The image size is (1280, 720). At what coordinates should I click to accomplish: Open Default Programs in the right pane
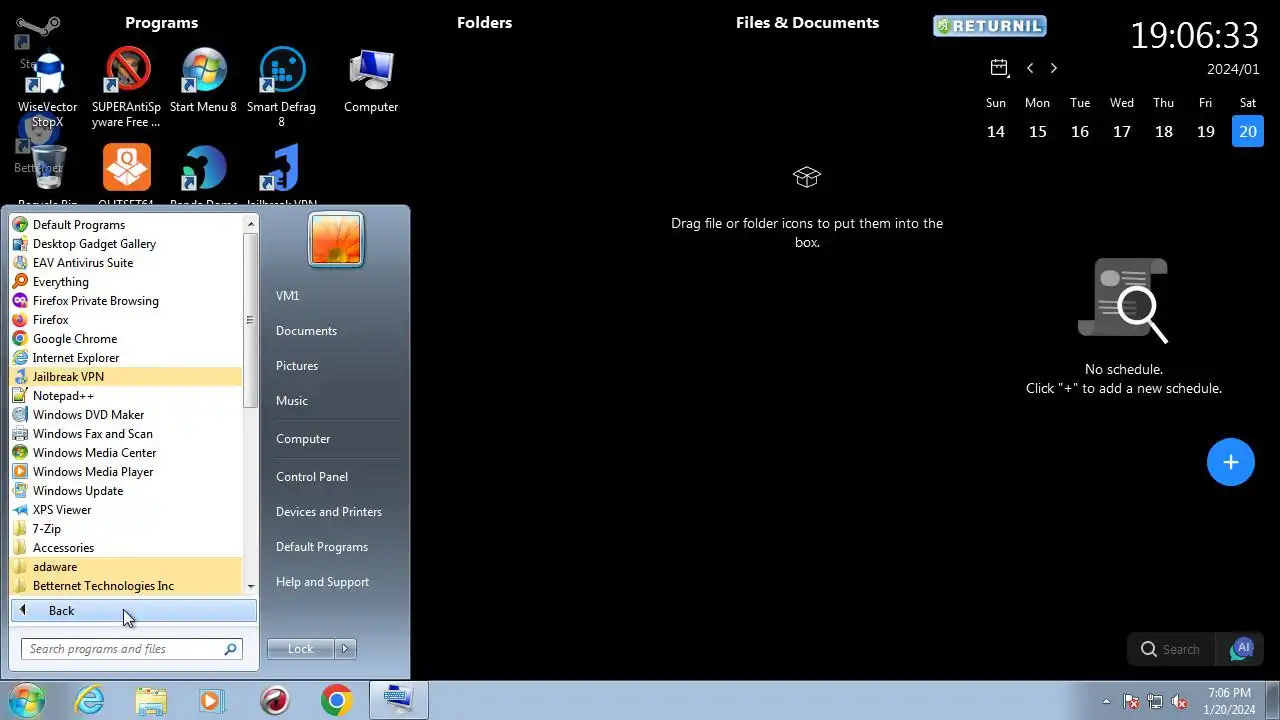pos(322,547)
